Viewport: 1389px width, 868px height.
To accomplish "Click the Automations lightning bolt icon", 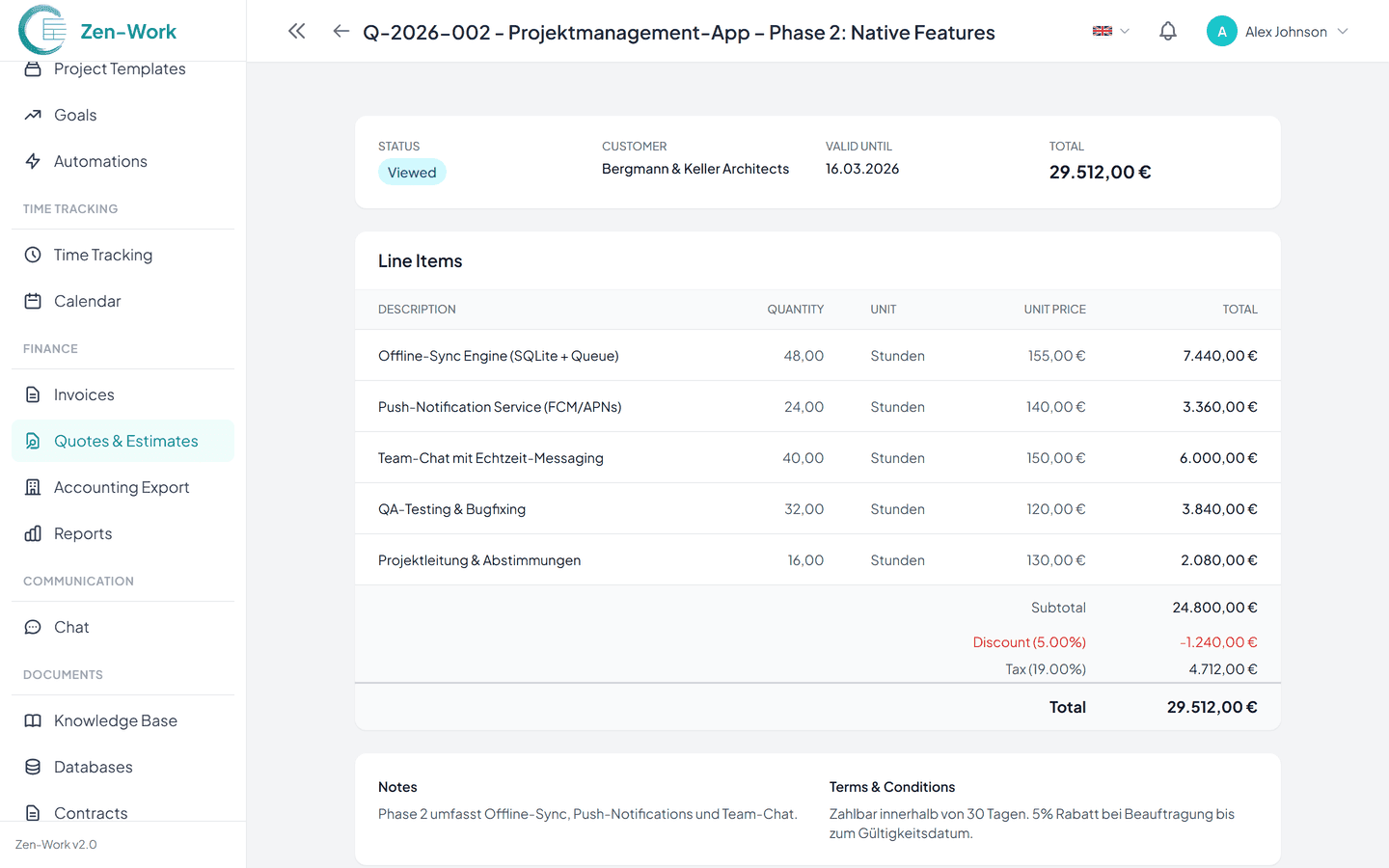I will click(x=33, y=161).
